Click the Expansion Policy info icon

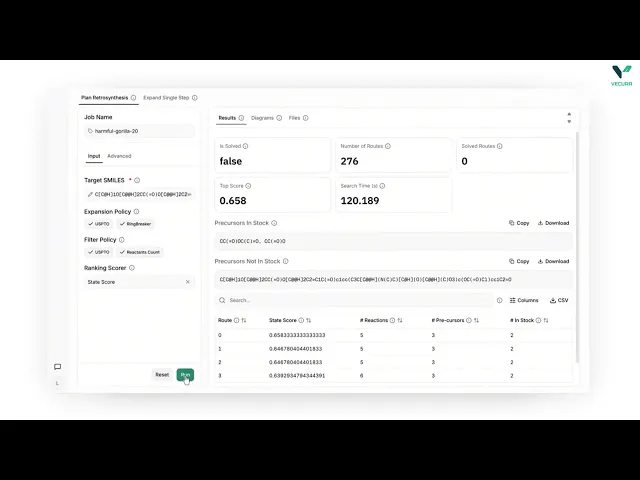coord(136,211)
